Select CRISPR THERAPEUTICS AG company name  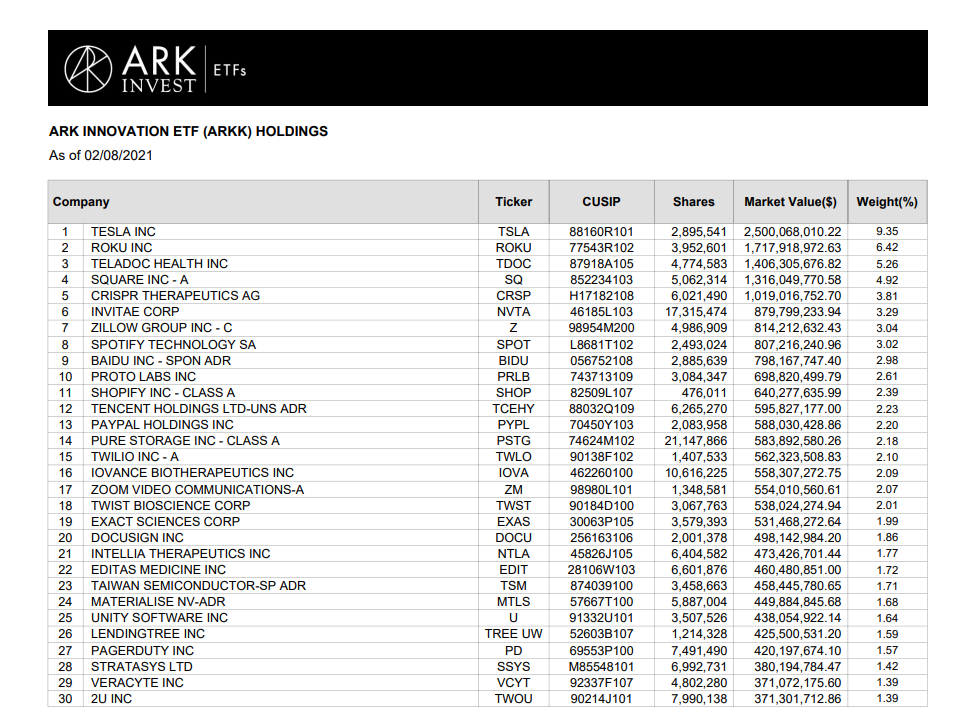click(x=175, y=296)
